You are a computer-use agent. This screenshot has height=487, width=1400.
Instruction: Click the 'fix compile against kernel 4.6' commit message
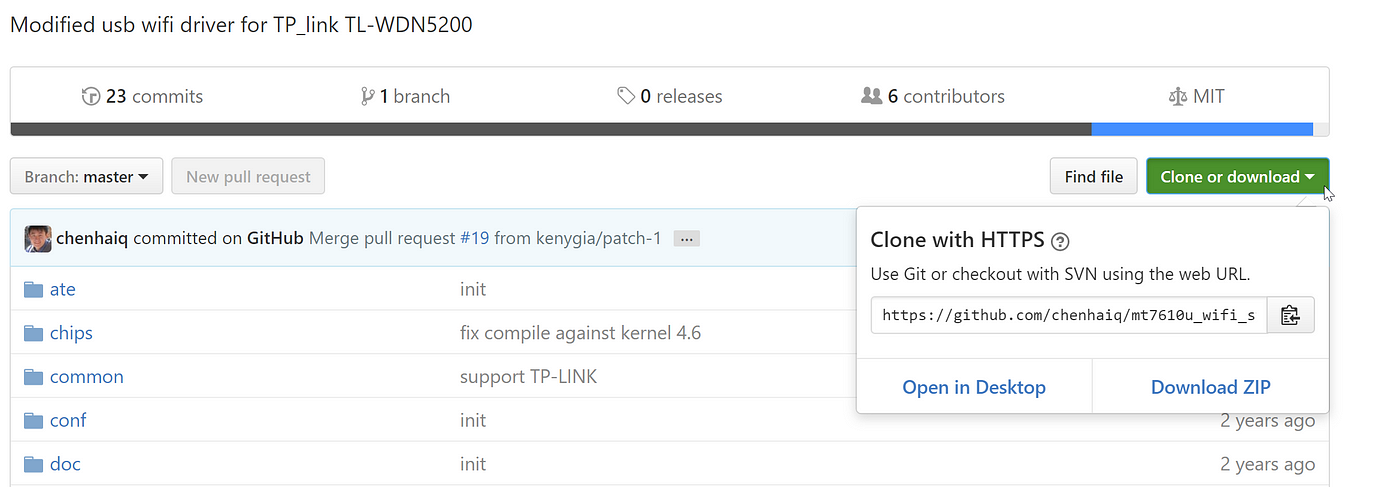580,333
